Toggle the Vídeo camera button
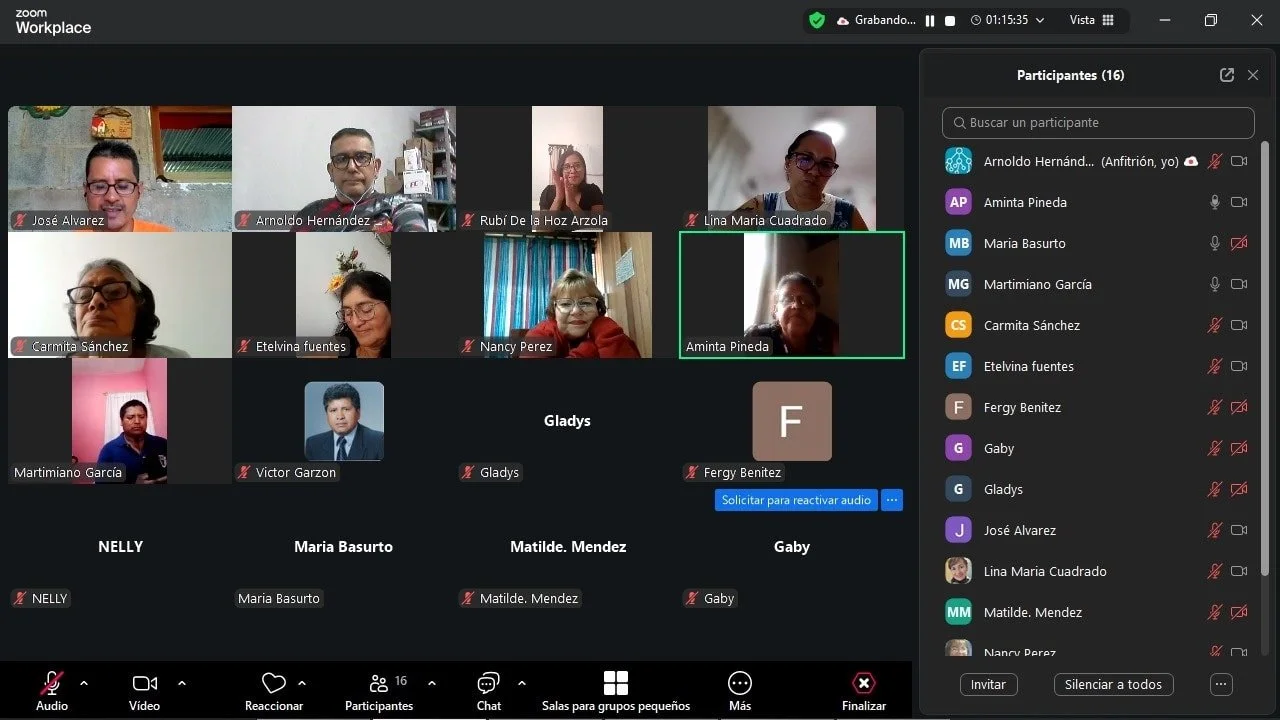Image resolution: width=1280 pixels, height=720 pixels. pos(144,691)
